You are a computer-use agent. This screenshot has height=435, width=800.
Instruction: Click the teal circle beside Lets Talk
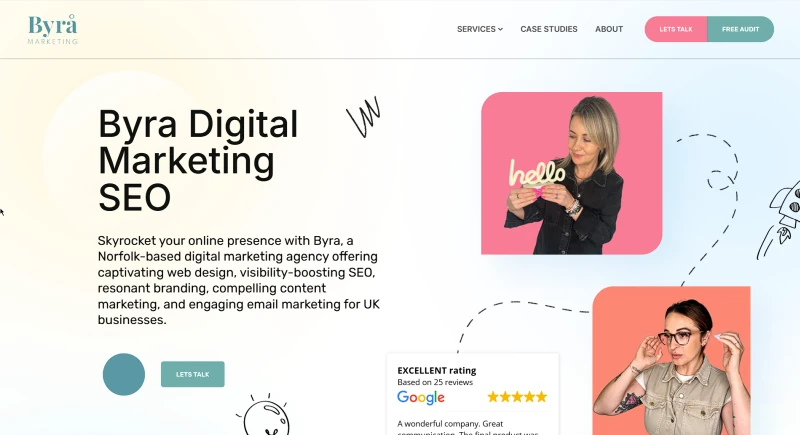123,374
